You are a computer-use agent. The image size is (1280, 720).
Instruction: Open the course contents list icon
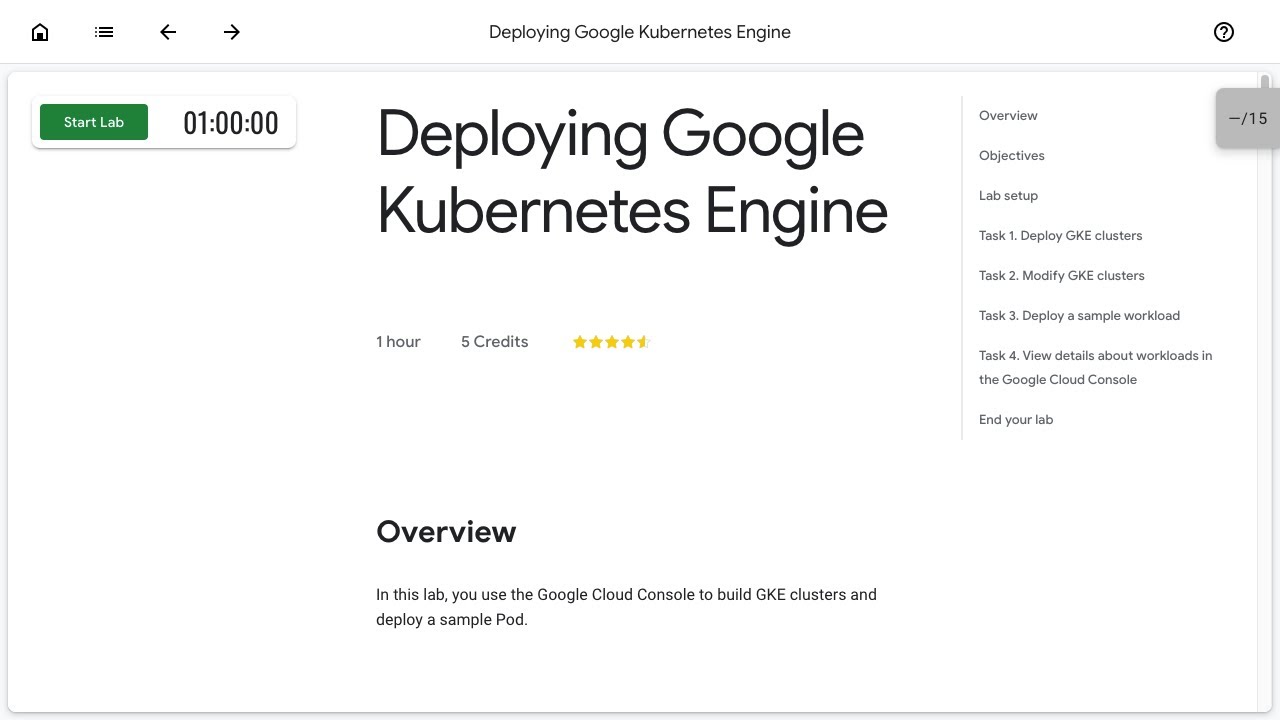[104, 32]
